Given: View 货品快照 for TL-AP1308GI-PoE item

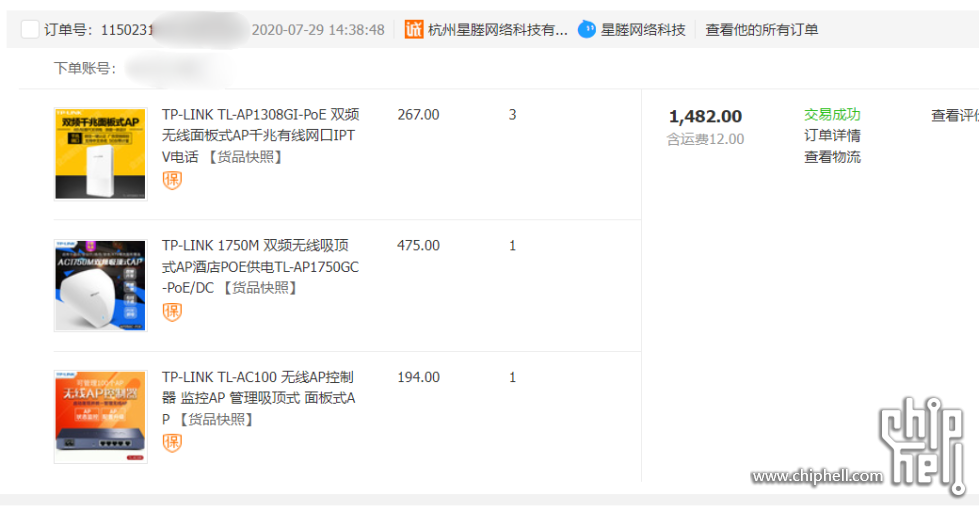Looking at the screenshot, I should pos(245,157).
